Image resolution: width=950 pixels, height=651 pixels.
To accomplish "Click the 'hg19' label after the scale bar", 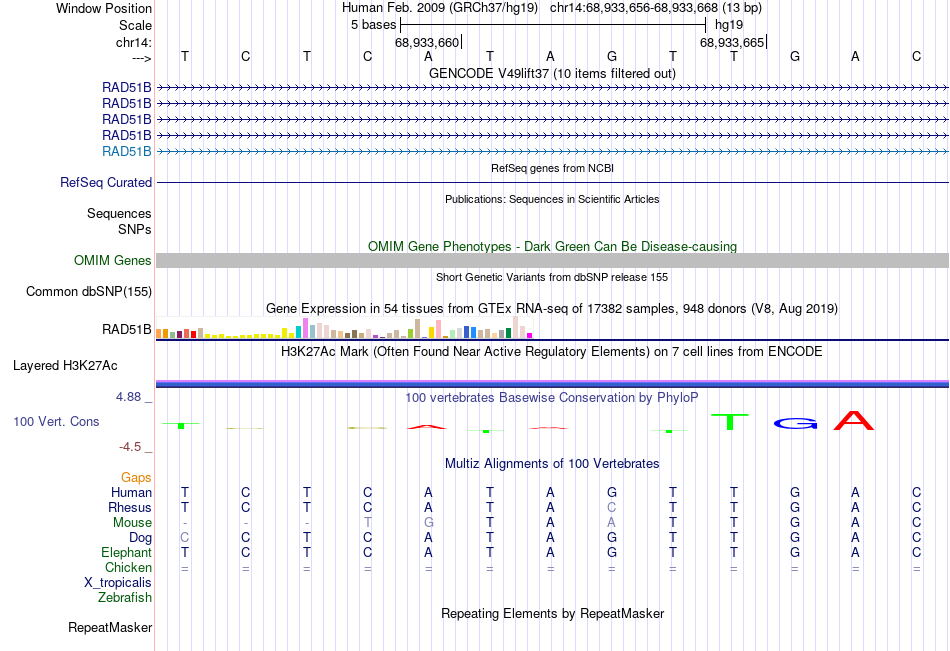I will click(x=729, y=25).
